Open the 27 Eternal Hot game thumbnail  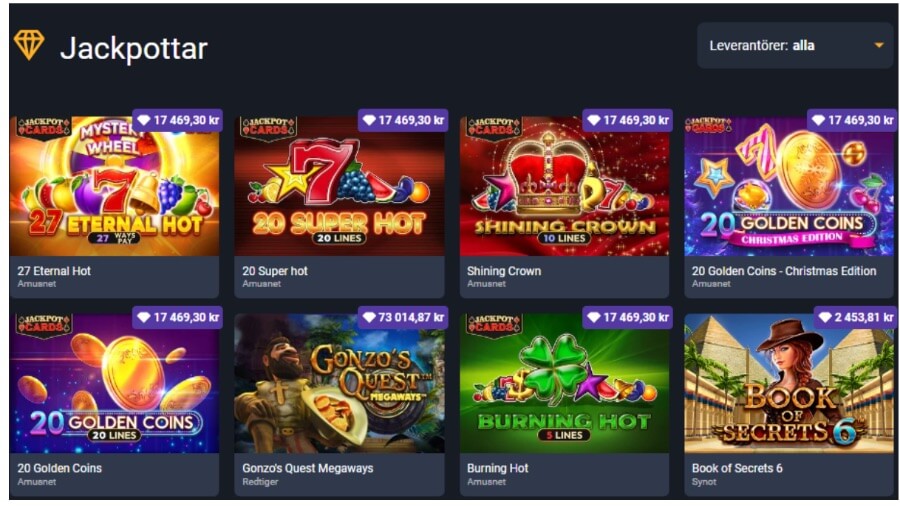(114, 186)
